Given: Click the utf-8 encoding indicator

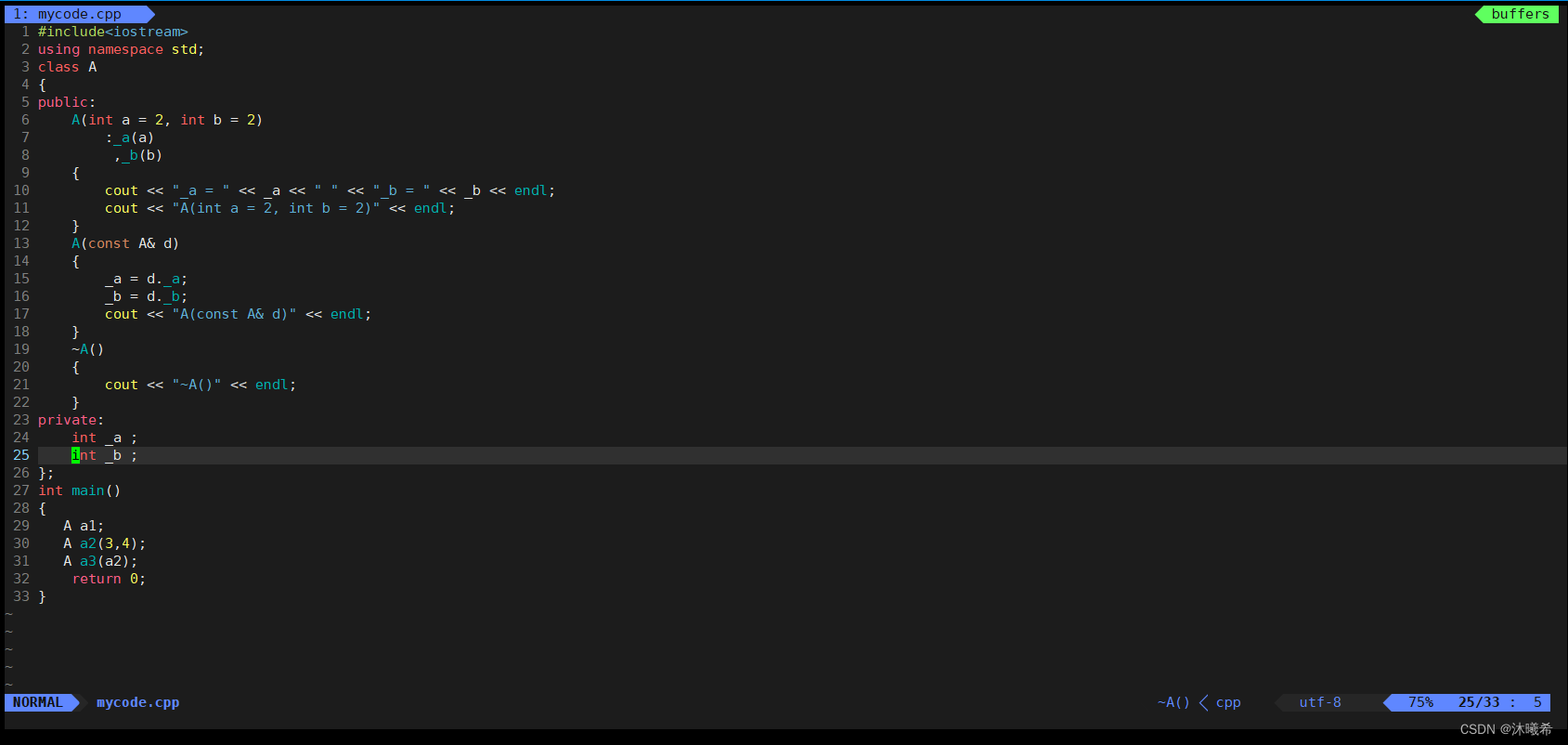Looking at the screenshot, I should point(1320,702).
